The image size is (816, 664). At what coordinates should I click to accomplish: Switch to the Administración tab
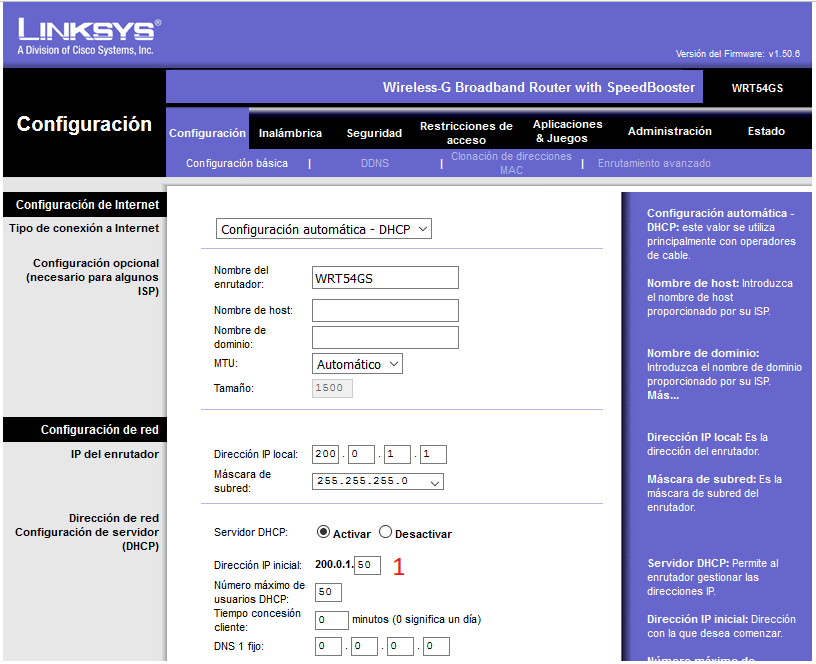click(x=669, y=131)
